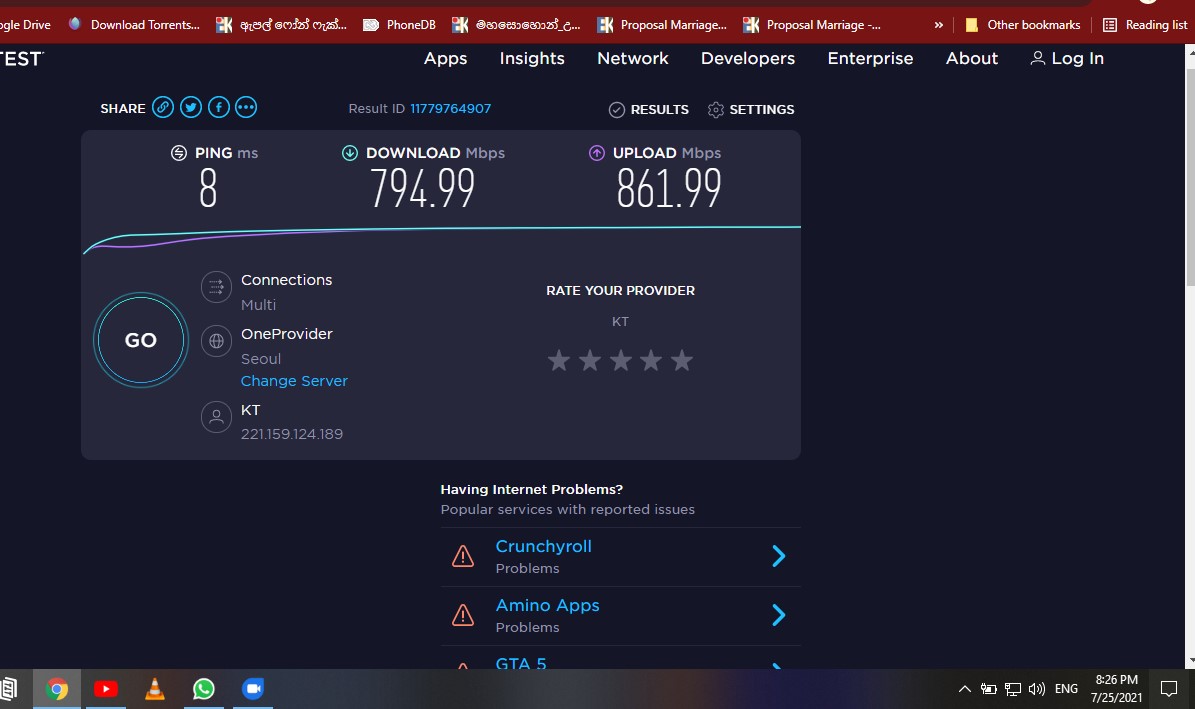Expand Crunchyroll problems chevron
The image size is (1195, 709).
(778, 556)
